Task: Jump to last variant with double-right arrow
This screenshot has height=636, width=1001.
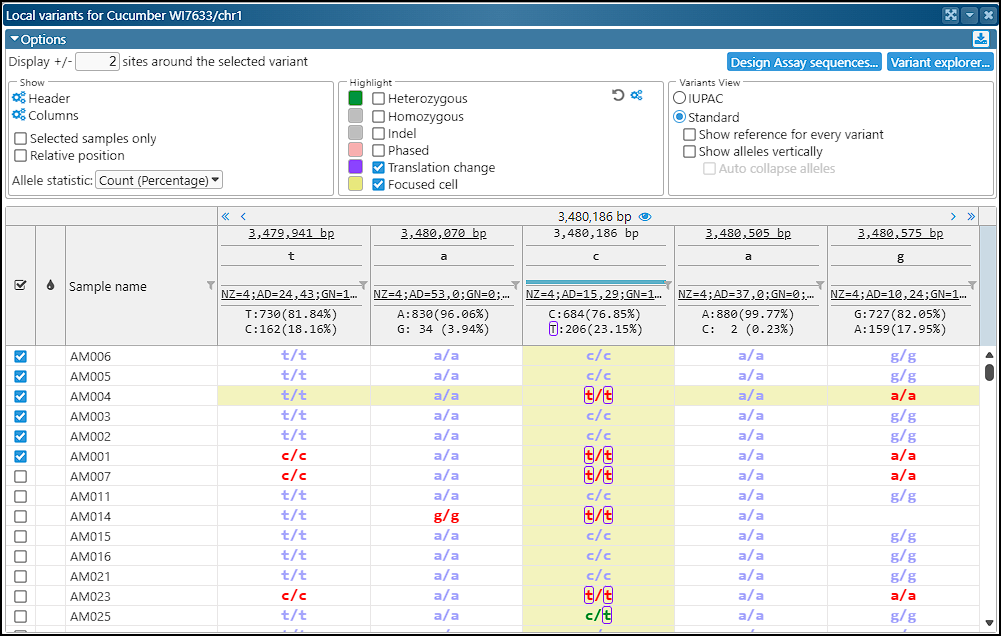Action: click(x=970, y=216)
